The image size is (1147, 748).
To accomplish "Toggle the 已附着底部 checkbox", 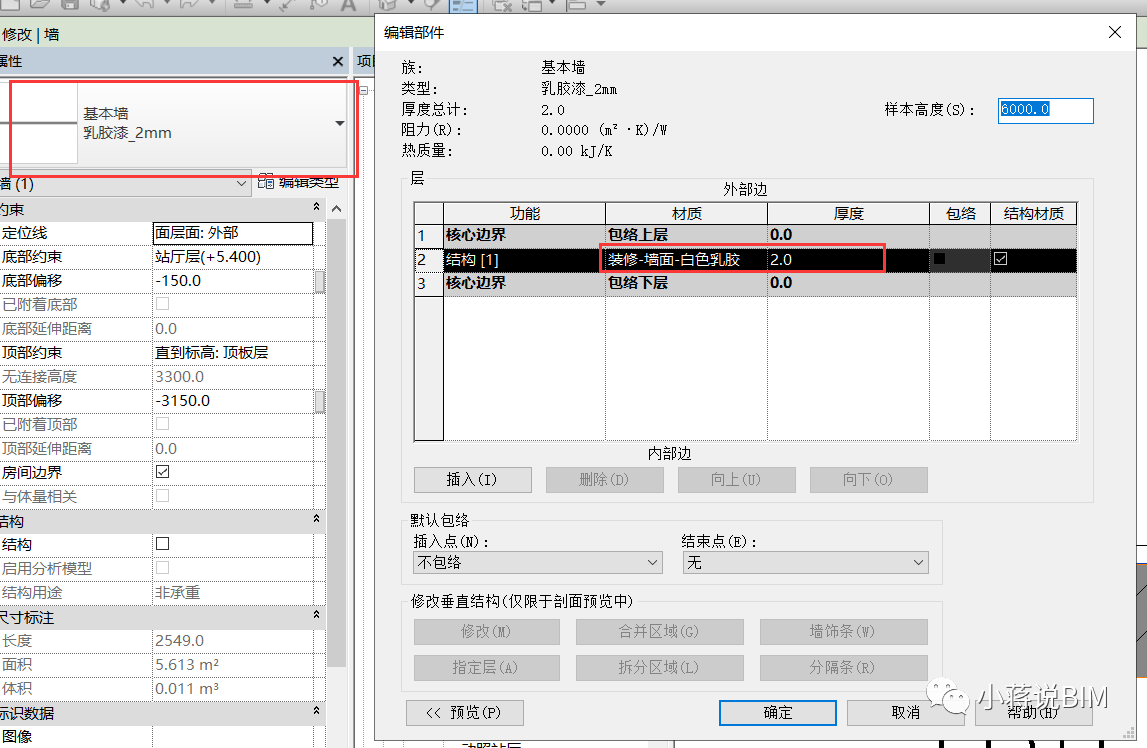I will pyautogui.click(x=162, y=303).
